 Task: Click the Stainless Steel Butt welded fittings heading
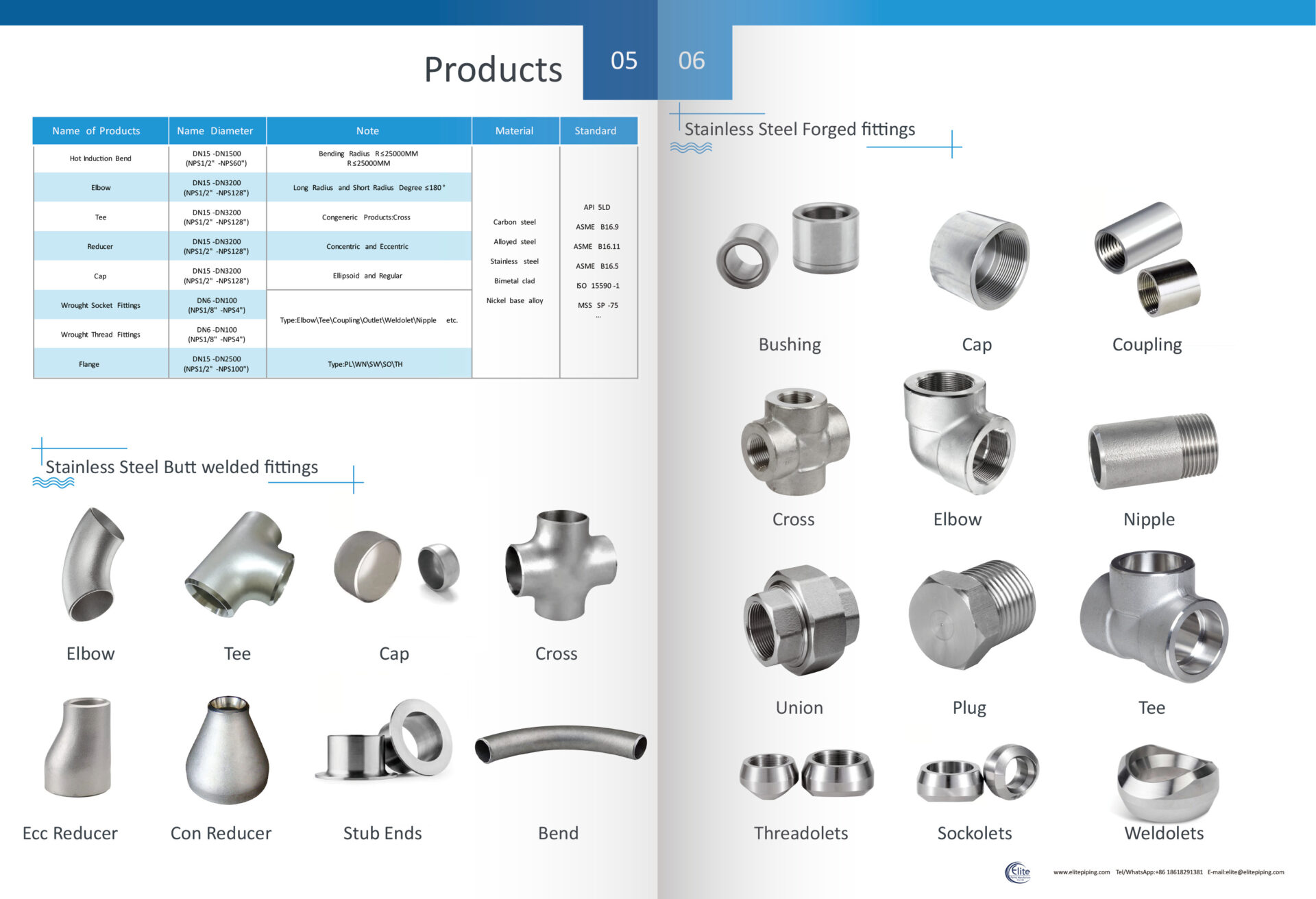click(x=182, y=467)
